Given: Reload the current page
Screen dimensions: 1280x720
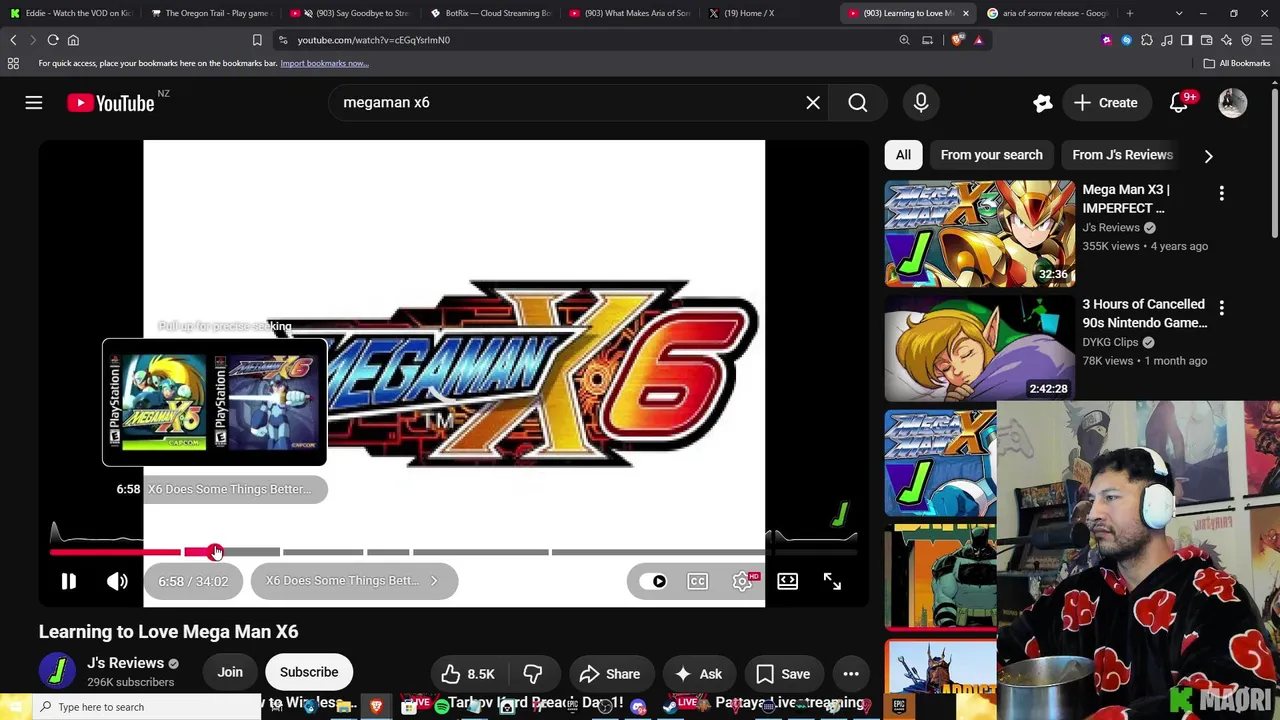Looking at the screenshot, I should coord(53,40).
